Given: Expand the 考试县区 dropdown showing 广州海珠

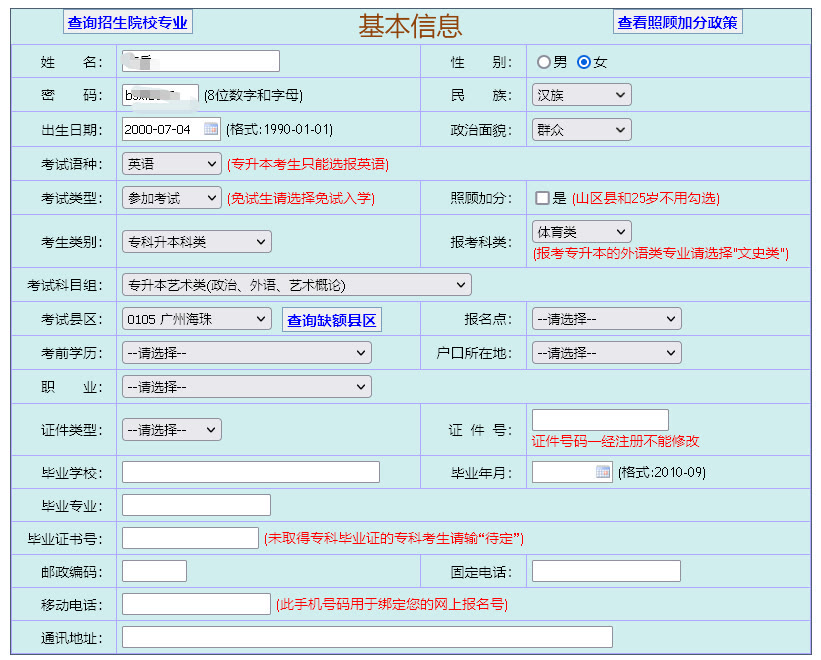Looking at the screenshot, I should 196,319.
